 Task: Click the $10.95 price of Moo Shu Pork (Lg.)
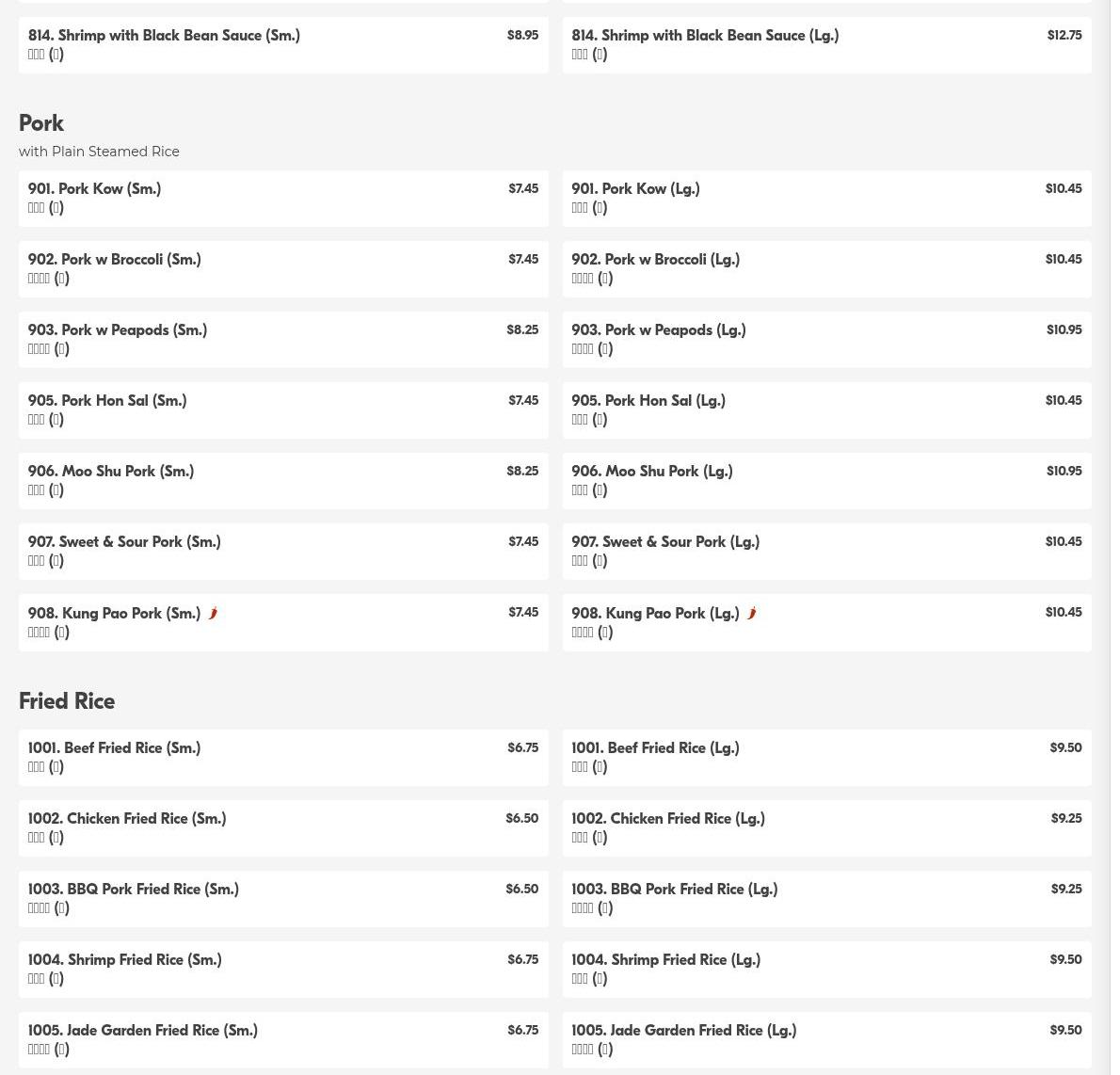1064,471
